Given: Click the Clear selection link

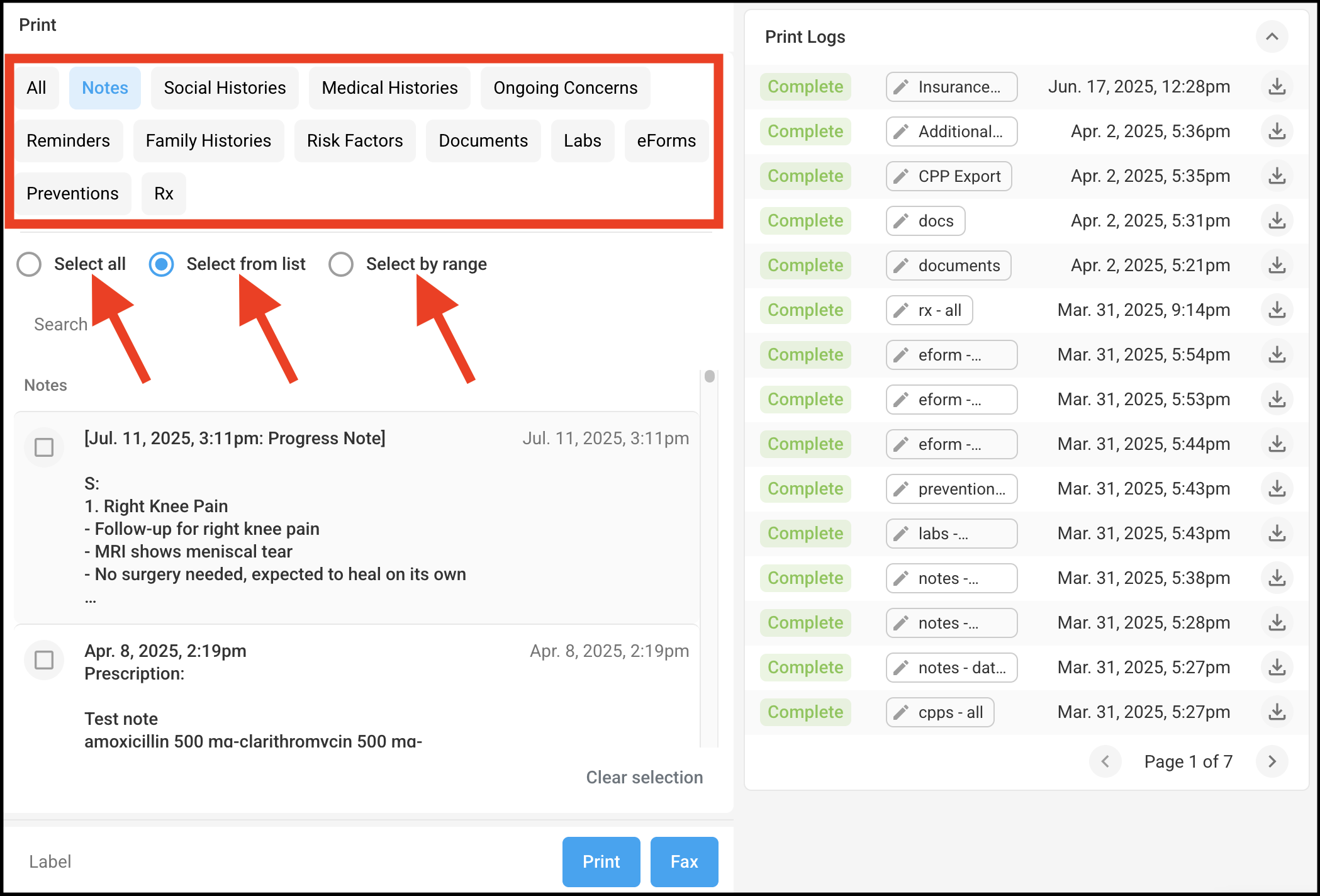Looking at the screenshot, I should click(644, 778).
